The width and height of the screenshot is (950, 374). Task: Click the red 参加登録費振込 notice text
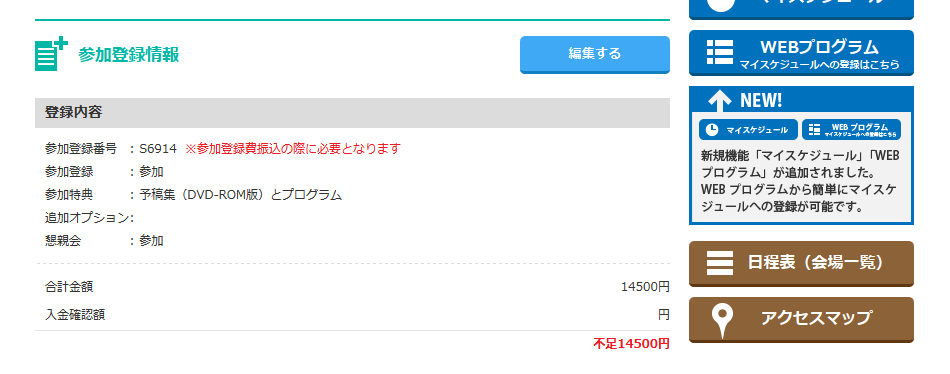293,149
